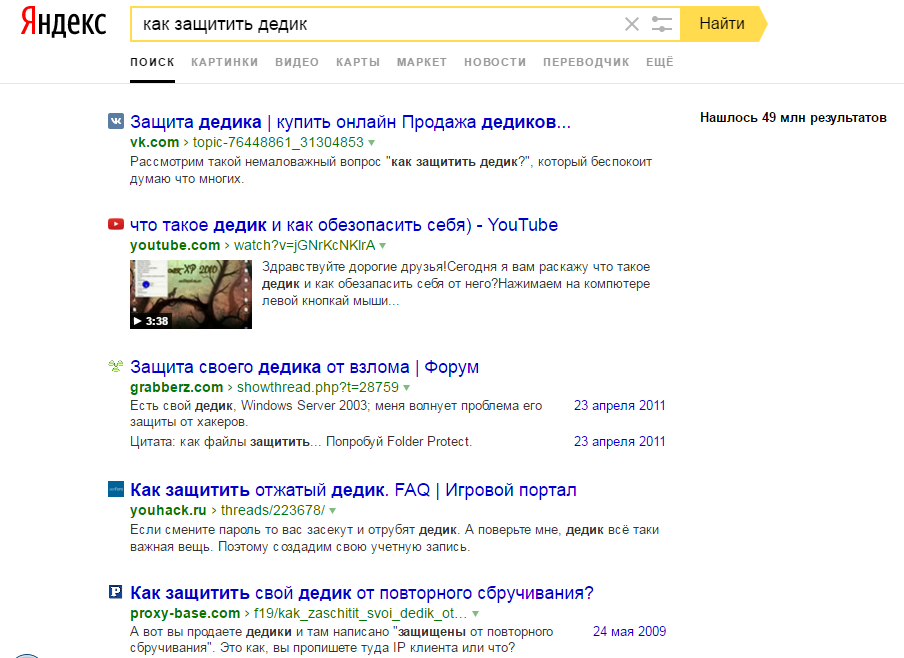Open the result titled Защита дедика | купить онлайн
Viewport: 904px width, 658px height.
point(351,122)
